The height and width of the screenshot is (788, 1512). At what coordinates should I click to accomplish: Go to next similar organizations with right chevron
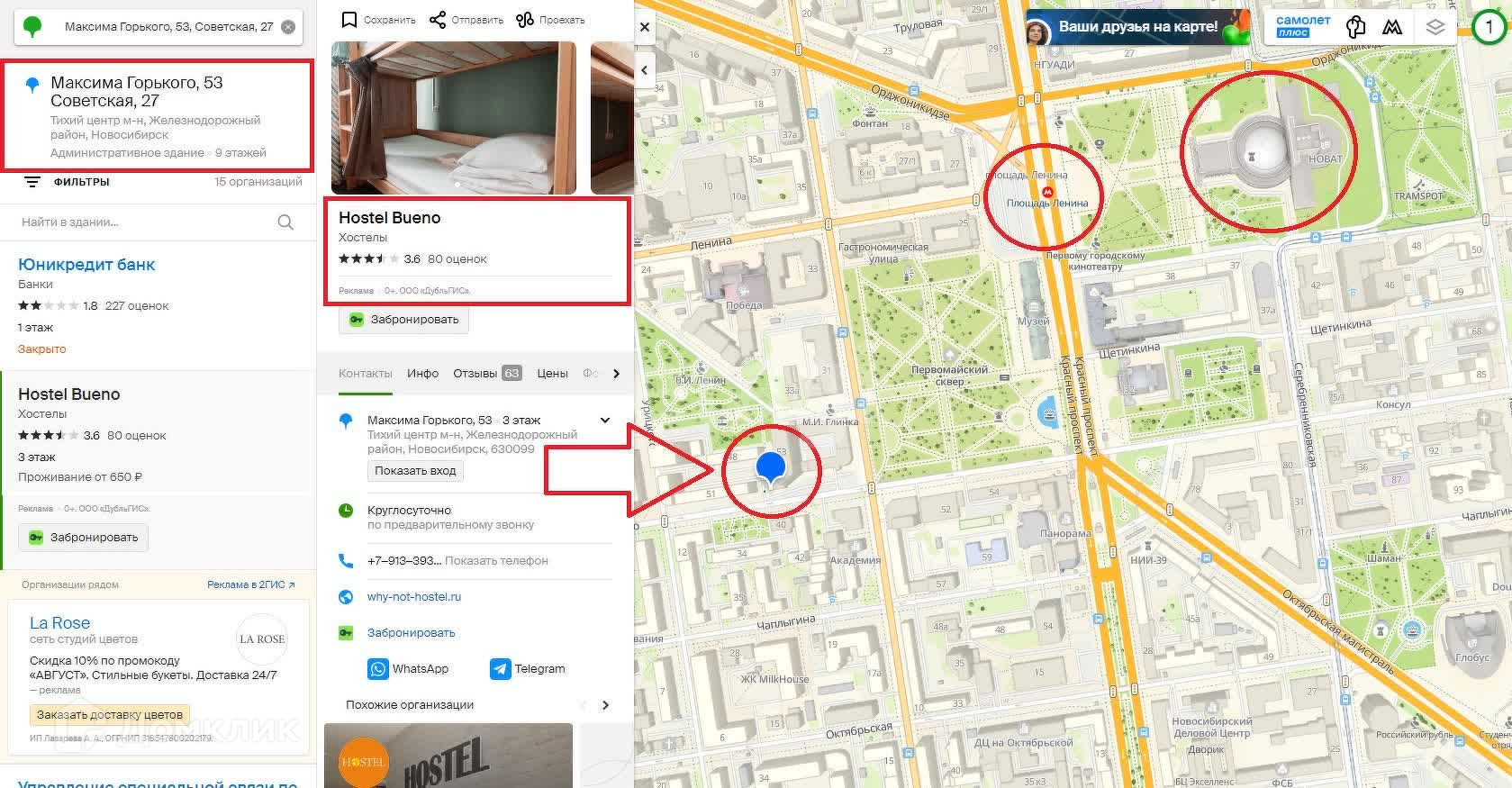click(605, 705)
